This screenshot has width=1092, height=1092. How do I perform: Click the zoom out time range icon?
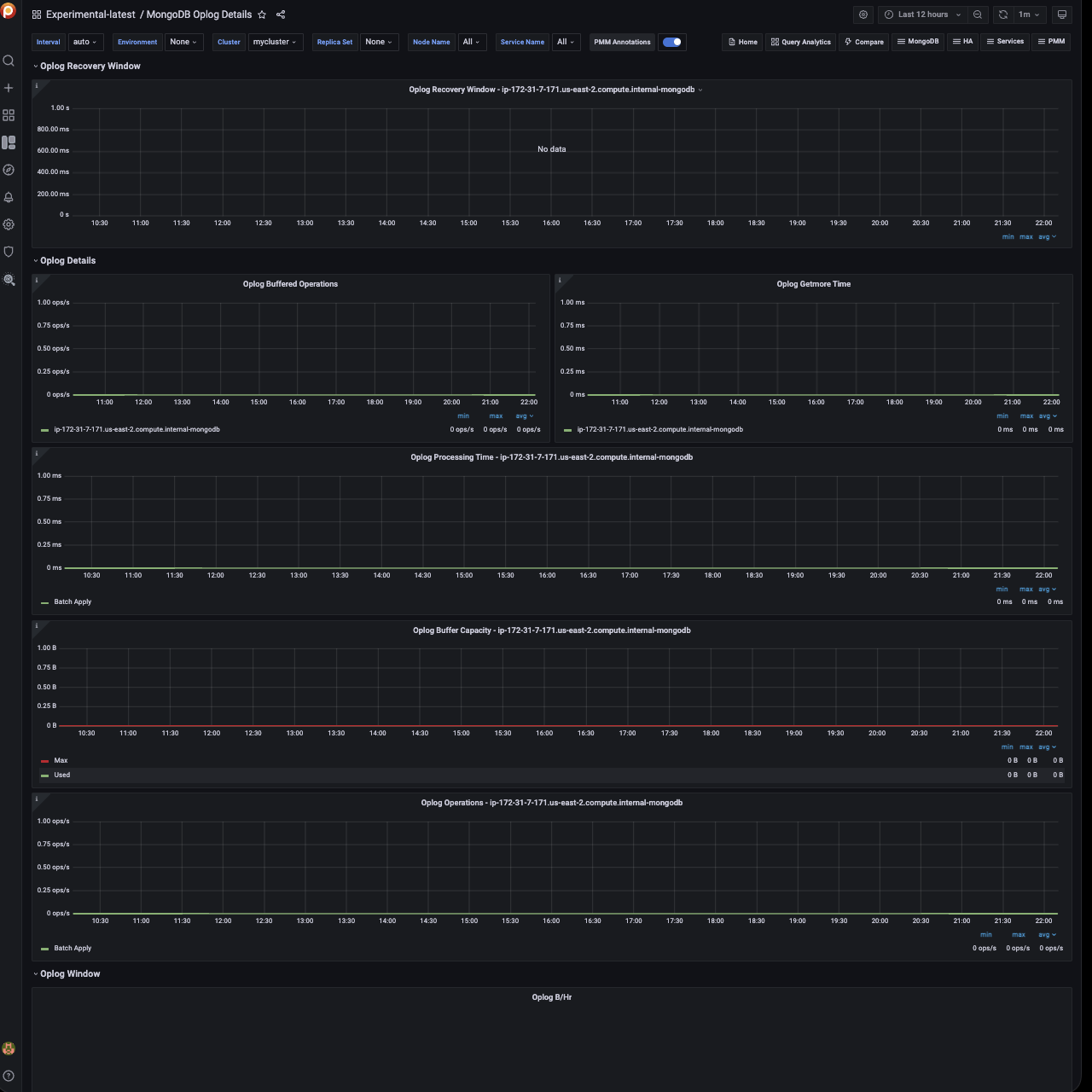pyautogui.click(x=978, y=15)
